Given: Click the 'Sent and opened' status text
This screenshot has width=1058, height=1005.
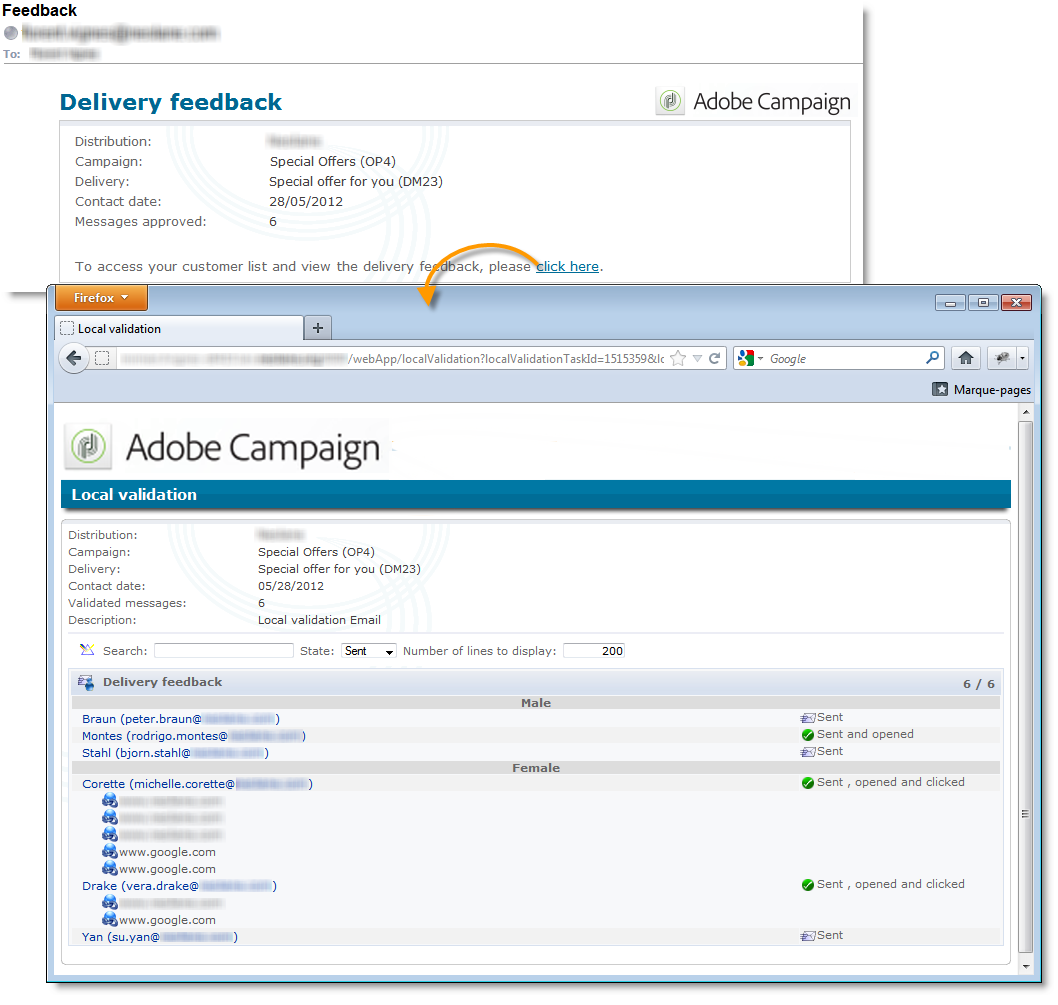Looking at the screenshot, I should pos(865,734).
